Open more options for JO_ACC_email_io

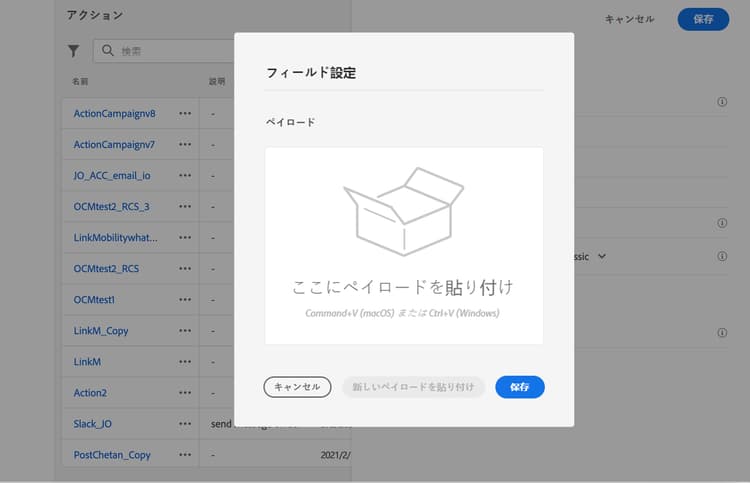[x=185, y=176]
